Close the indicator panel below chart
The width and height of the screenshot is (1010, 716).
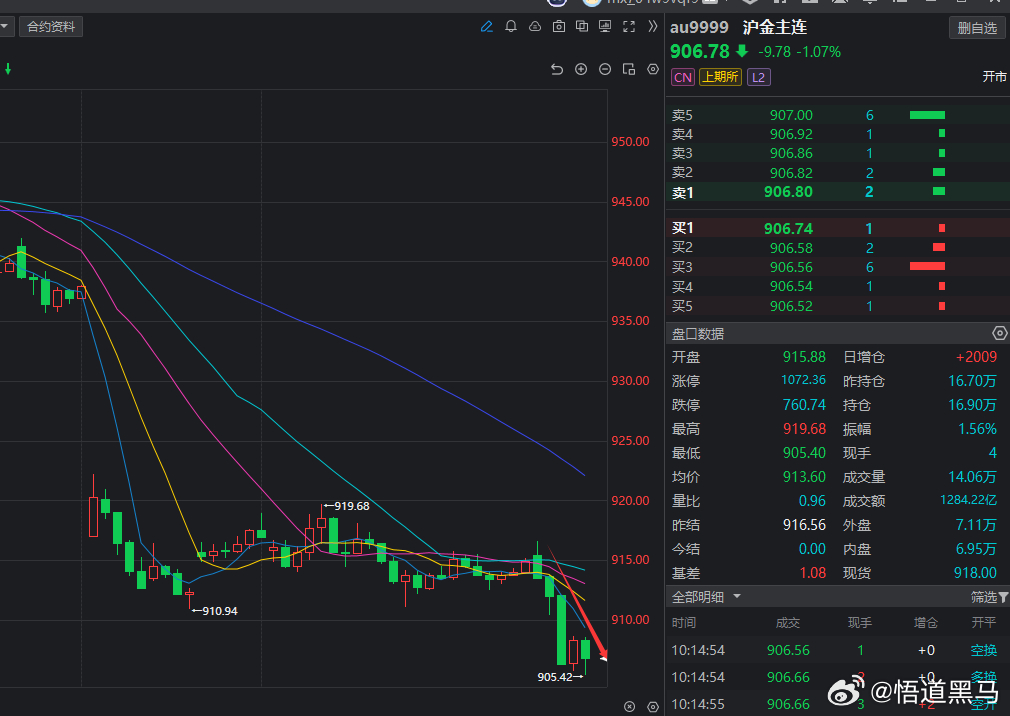pyautogui.click(x=630, y=706)
